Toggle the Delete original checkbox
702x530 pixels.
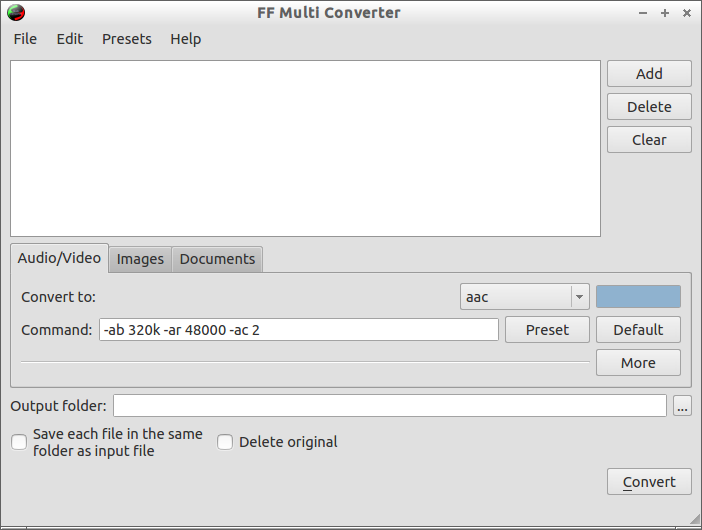point(225,442)
